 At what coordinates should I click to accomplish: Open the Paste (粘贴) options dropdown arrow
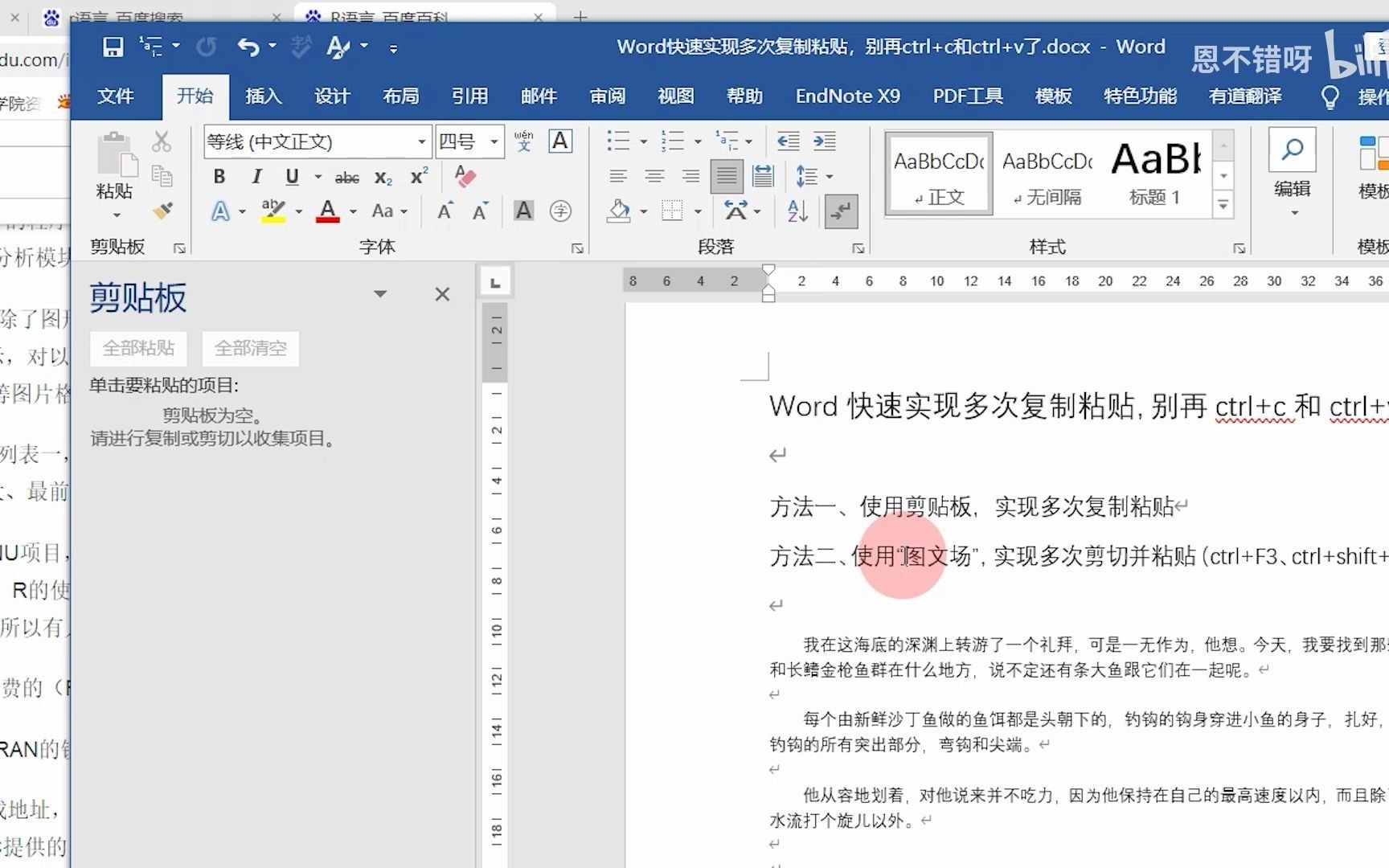coord(117,215)
